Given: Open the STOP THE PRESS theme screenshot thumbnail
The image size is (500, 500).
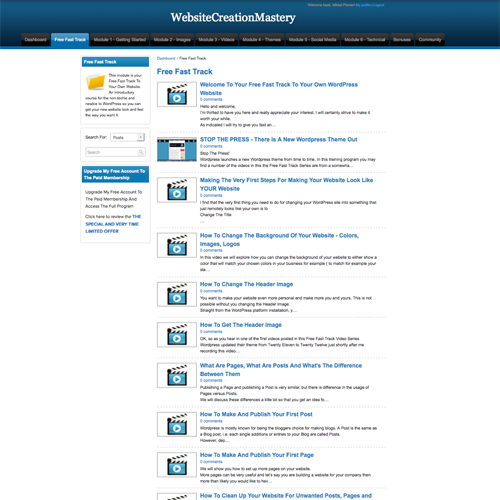Looking at the screenshot, I should coord(177,149).
